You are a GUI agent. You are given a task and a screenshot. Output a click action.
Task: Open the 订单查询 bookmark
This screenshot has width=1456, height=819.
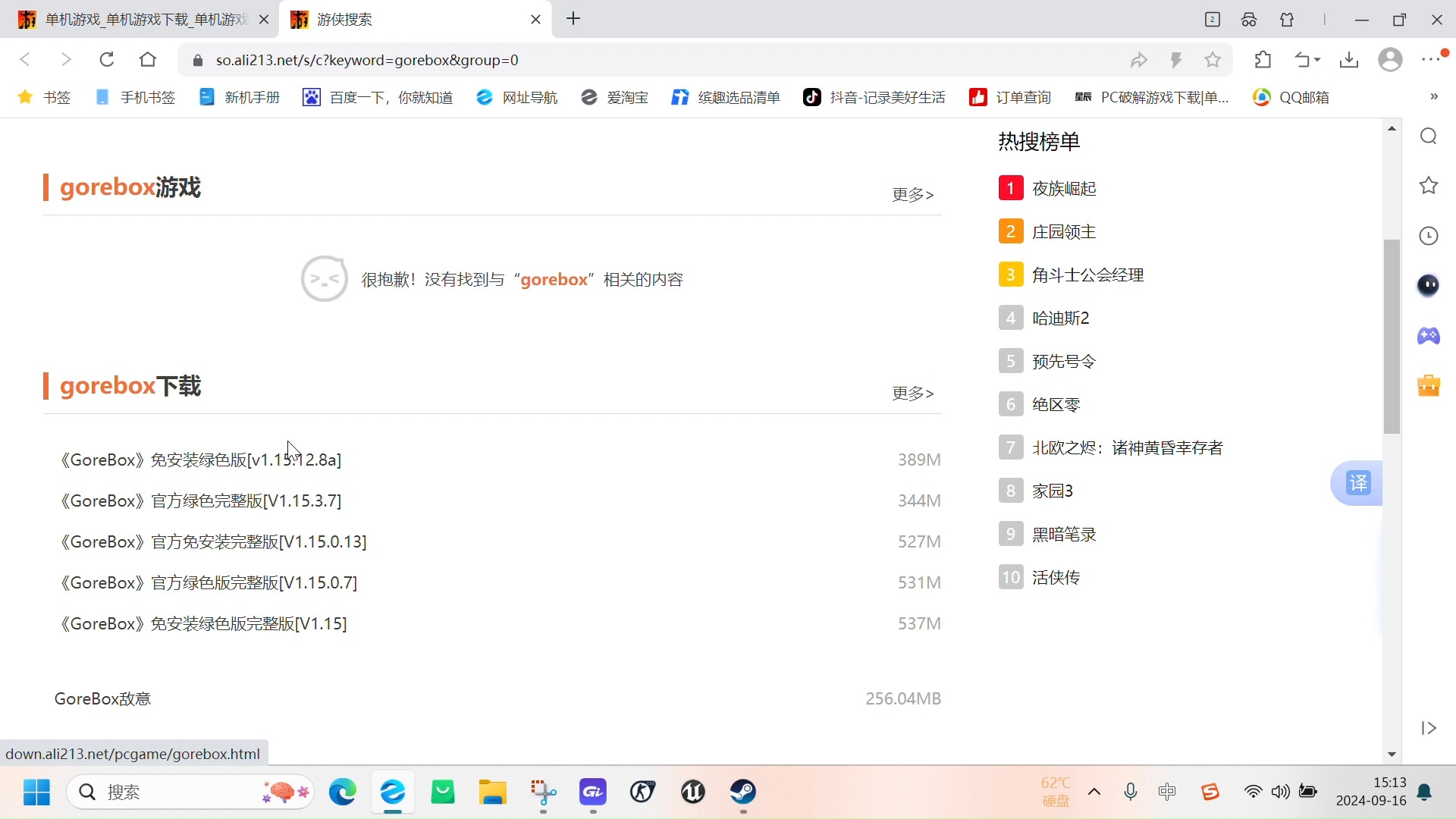tap(1010, 97)
